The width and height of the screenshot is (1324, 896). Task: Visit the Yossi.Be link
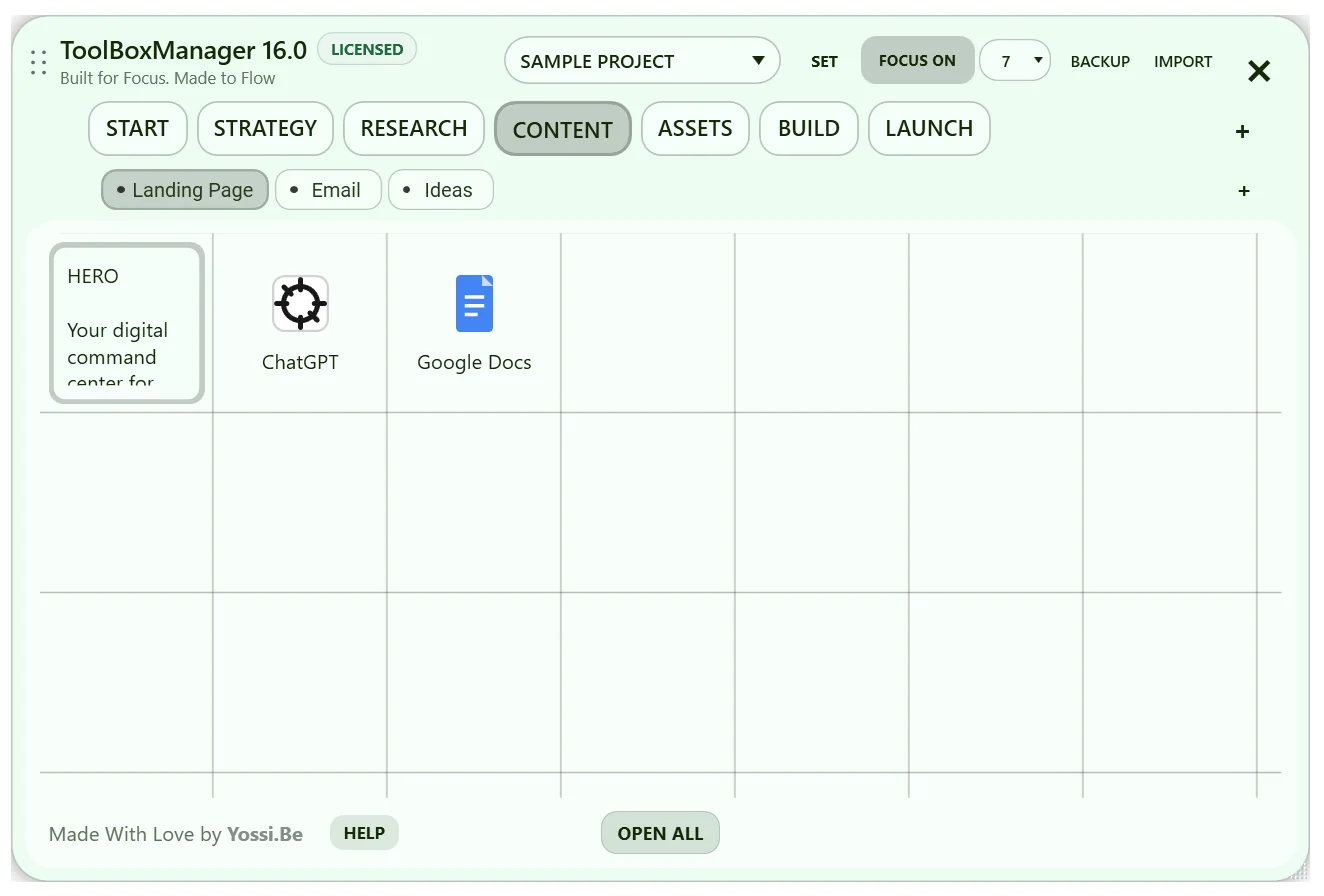pos(265,834)
